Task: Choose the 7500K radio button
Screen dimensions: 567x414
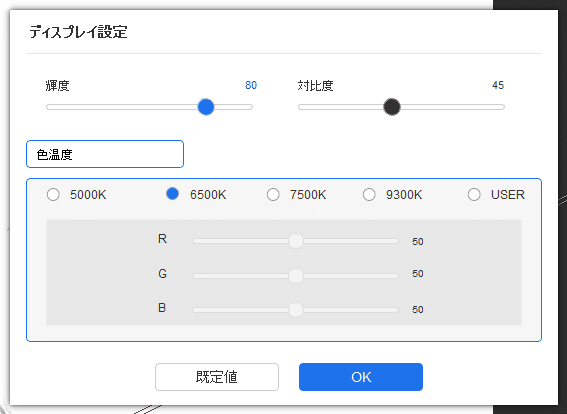Action: (x=273, y=195)
